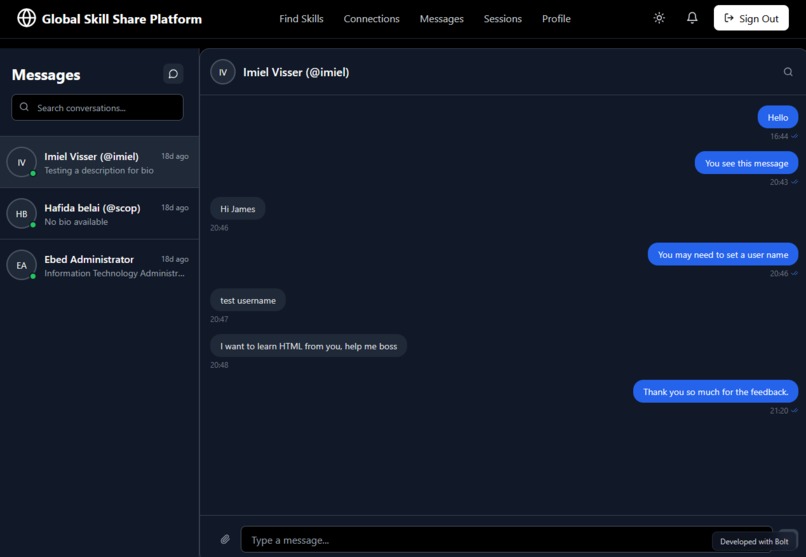Open conversation with Imiel Visser (@imiel)

click(99, 162)
